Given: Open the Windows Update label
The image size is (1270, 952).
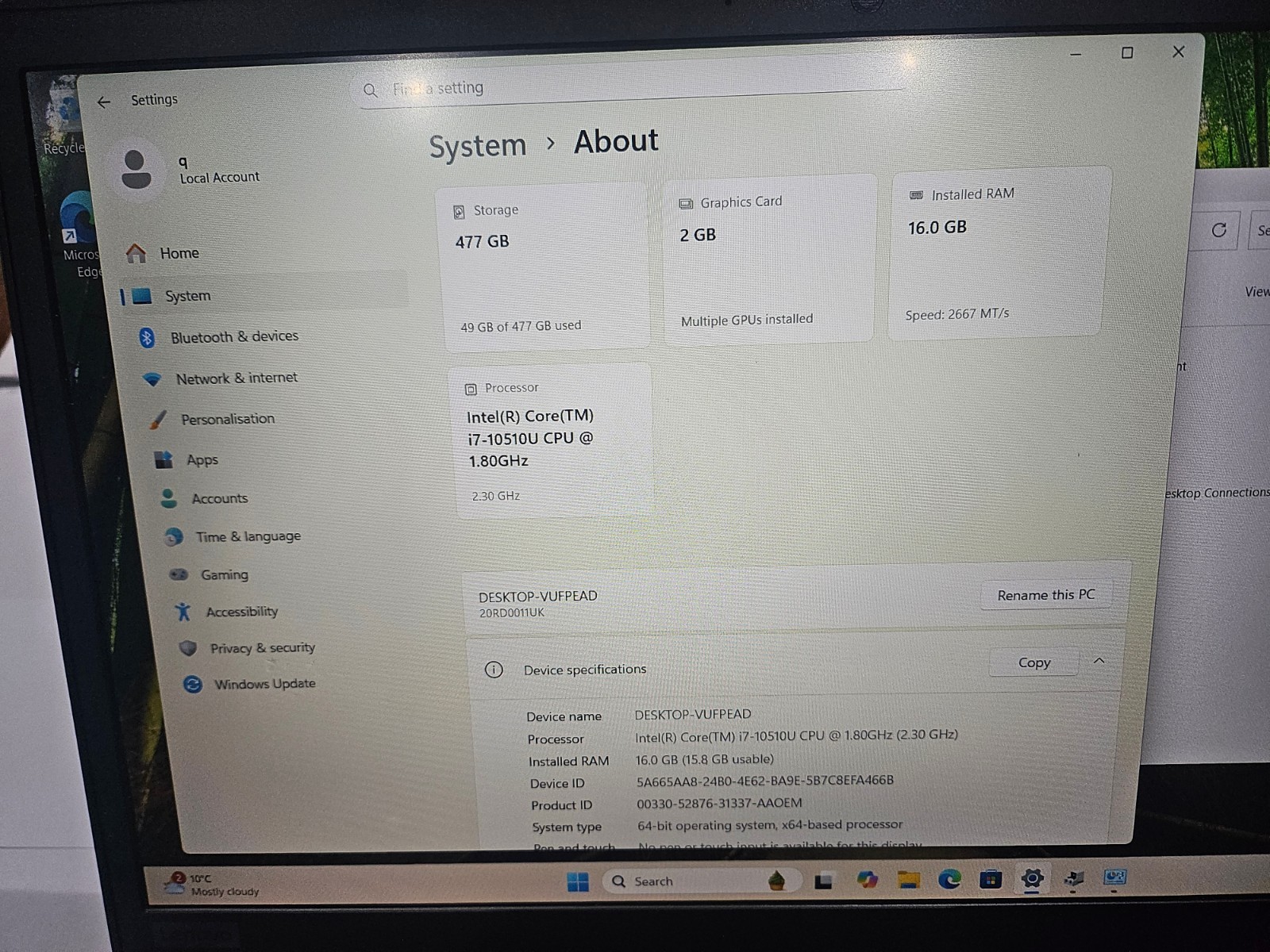Looking at the screenshot, I should point(265,684).
